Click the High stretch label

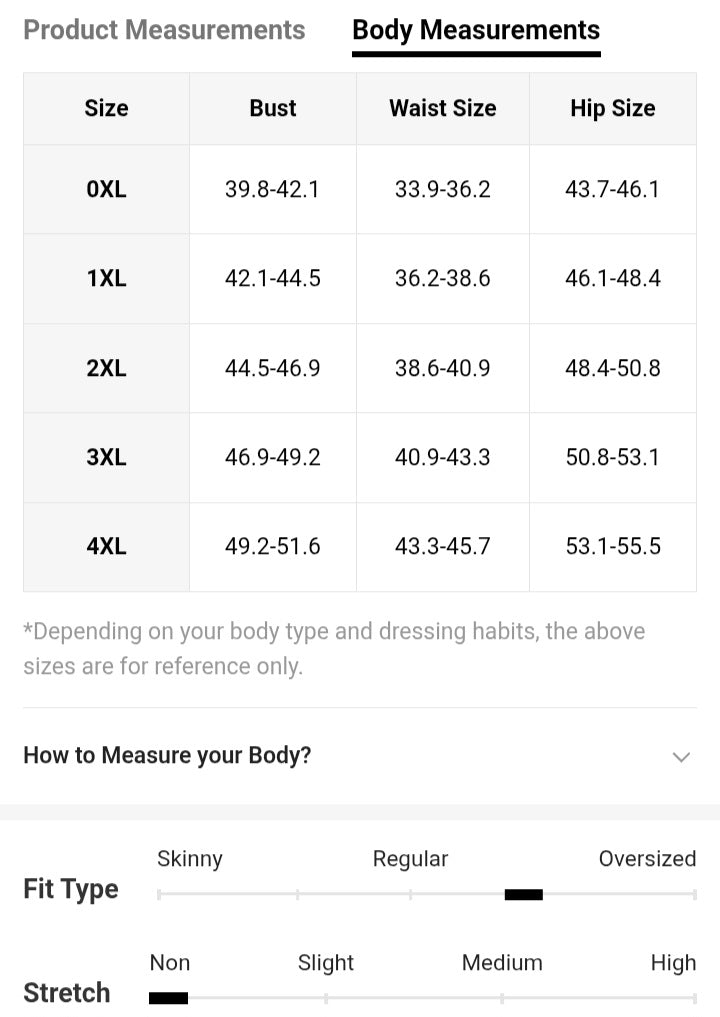673,963
